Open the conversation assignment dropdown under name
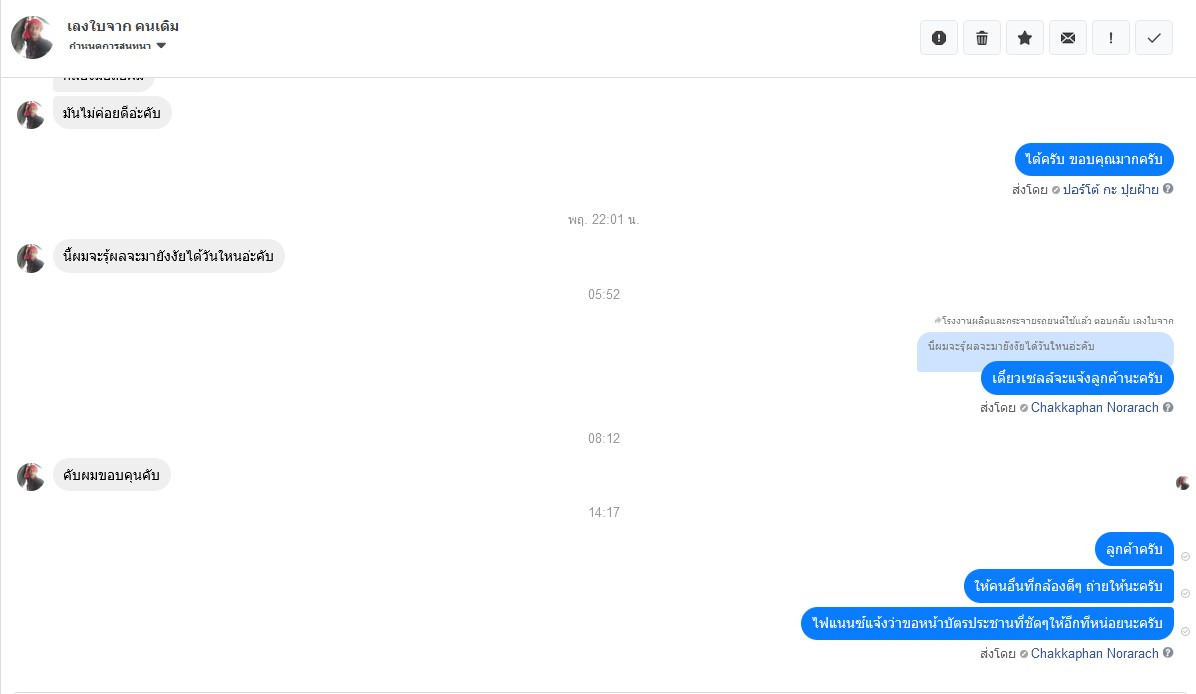 117,46
